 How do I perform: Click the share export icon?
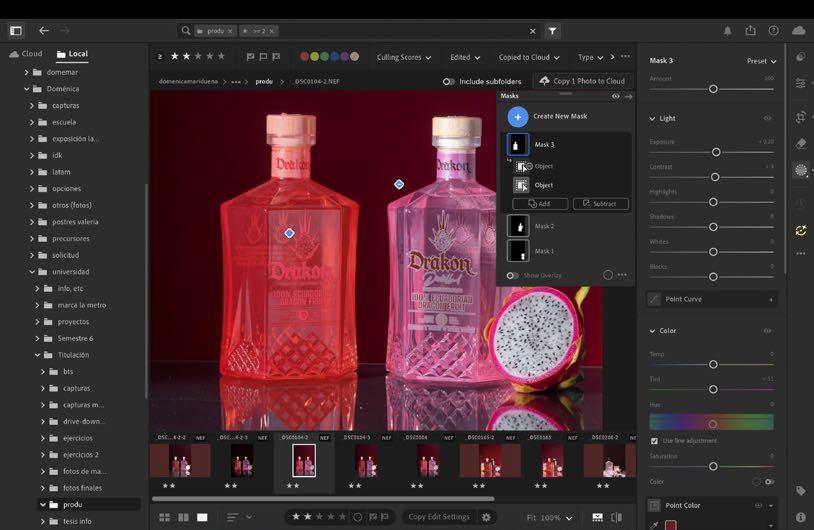point(750,31)
